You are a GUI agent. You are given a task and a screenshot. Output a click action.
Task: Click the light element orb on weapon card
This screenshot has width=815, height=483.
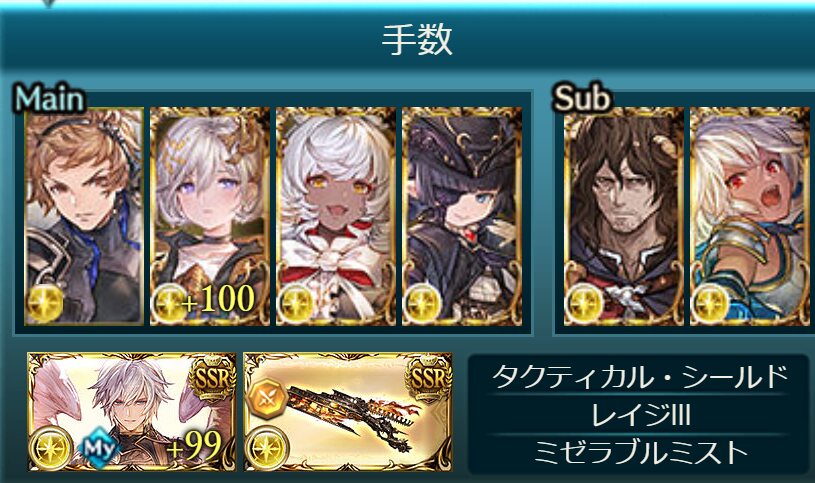pyautogui.click(x=267, y=448)
